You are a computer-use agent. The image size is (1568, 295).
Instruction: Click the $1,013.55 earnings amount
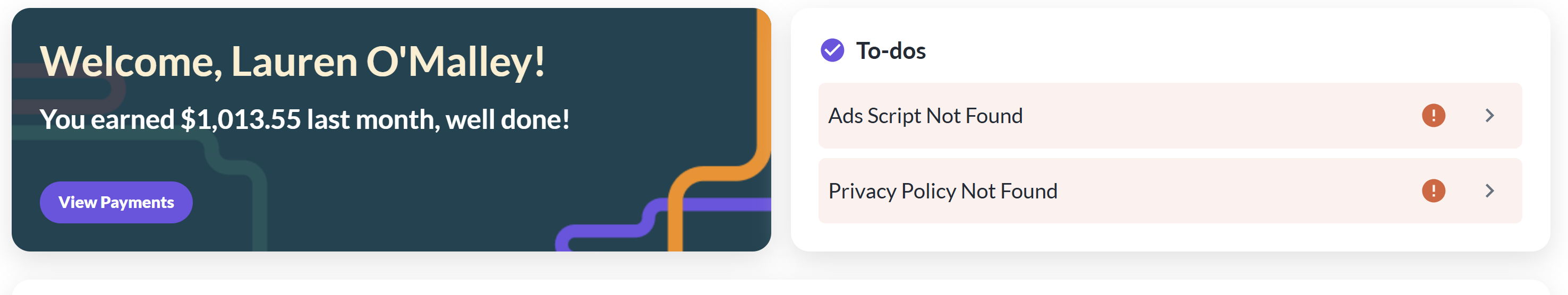(x=241, y=119)
